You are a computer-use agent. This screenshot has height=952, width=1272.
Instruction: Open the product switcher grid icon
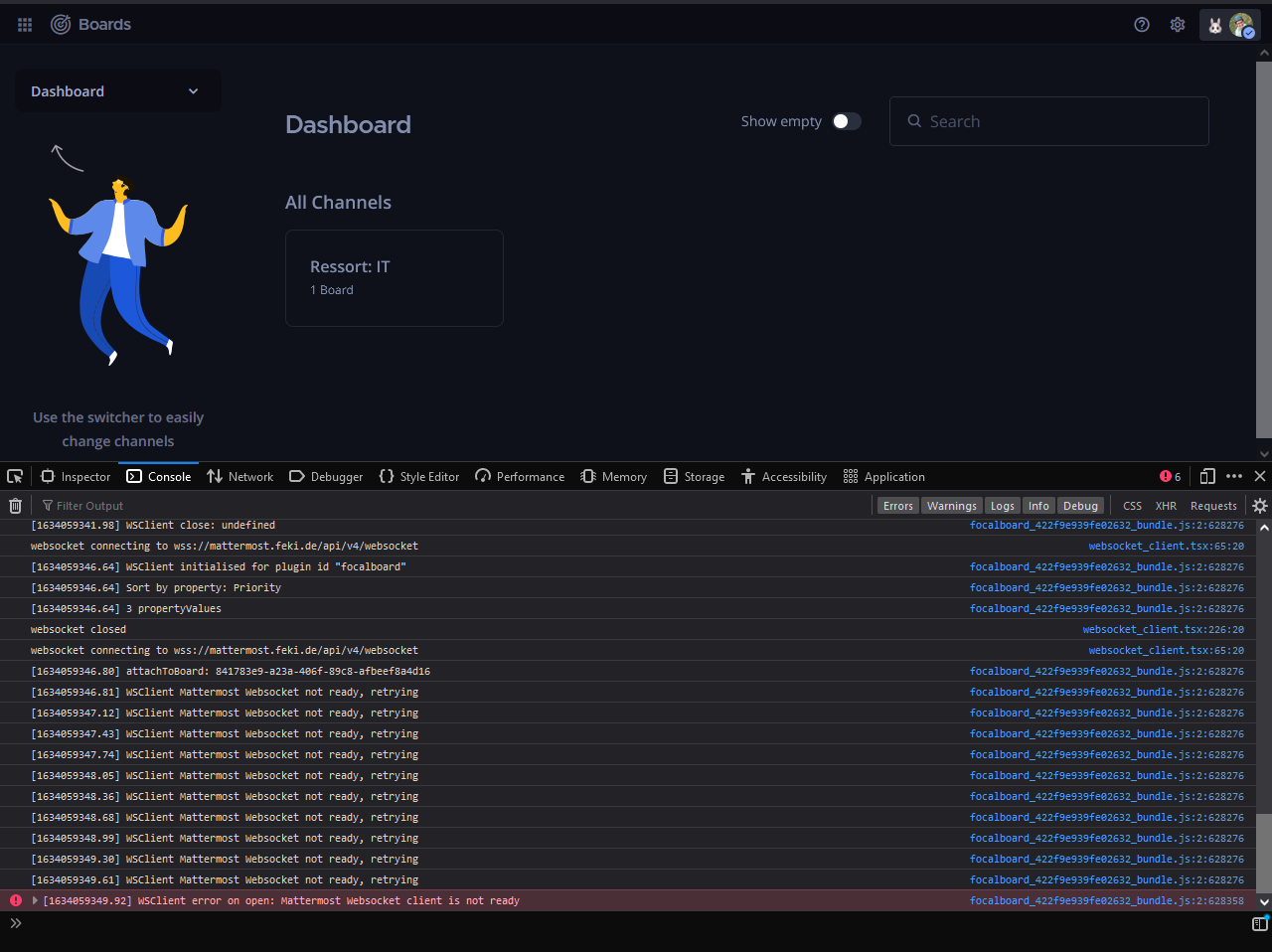25,25
